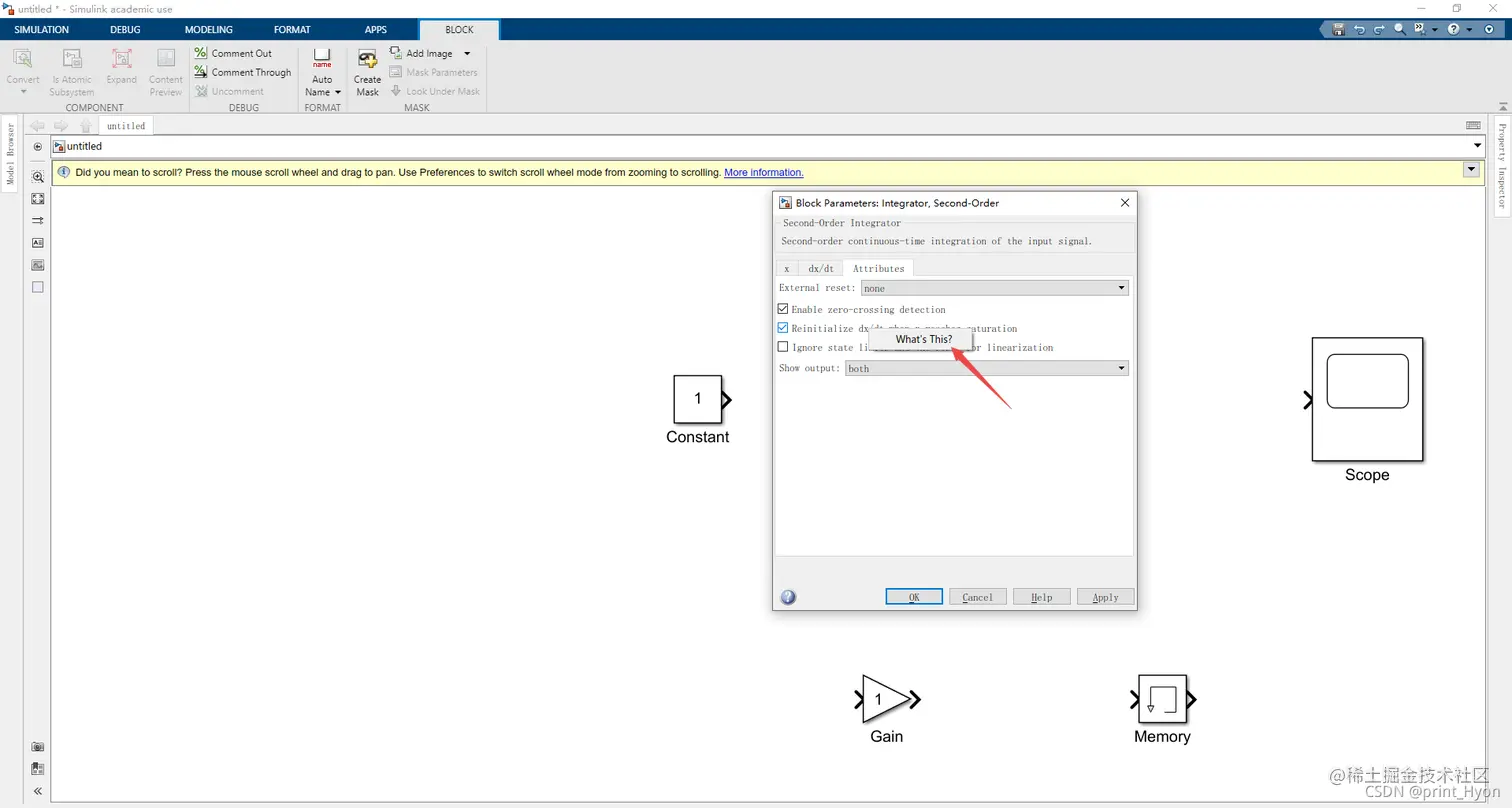Click the question mark help icon in title toolbar
This screenshot has height=808, width=1512.
[x=1454, y=30]
